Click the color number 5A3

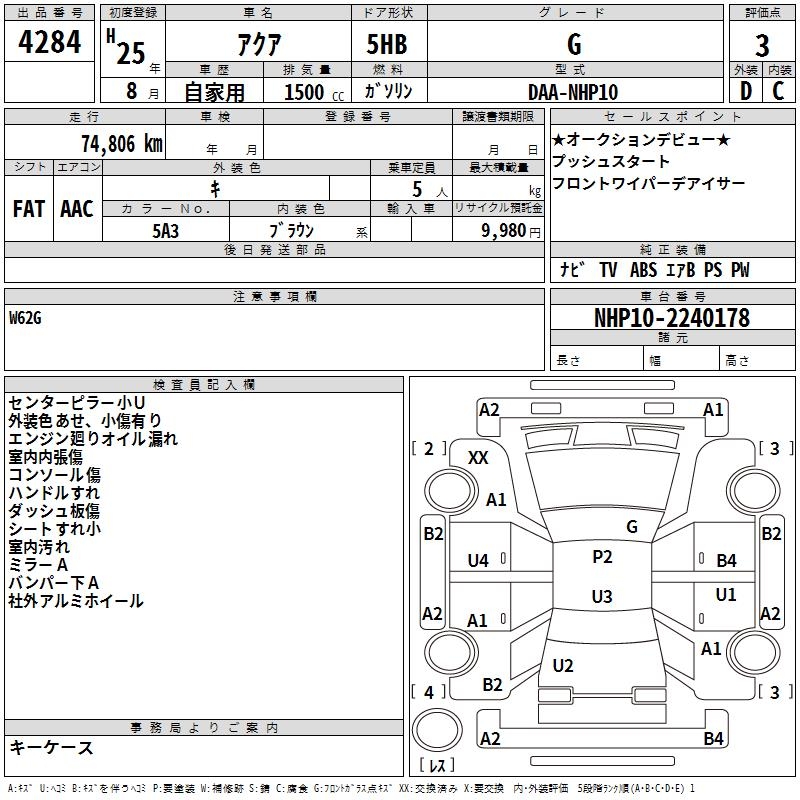(165, 230)
